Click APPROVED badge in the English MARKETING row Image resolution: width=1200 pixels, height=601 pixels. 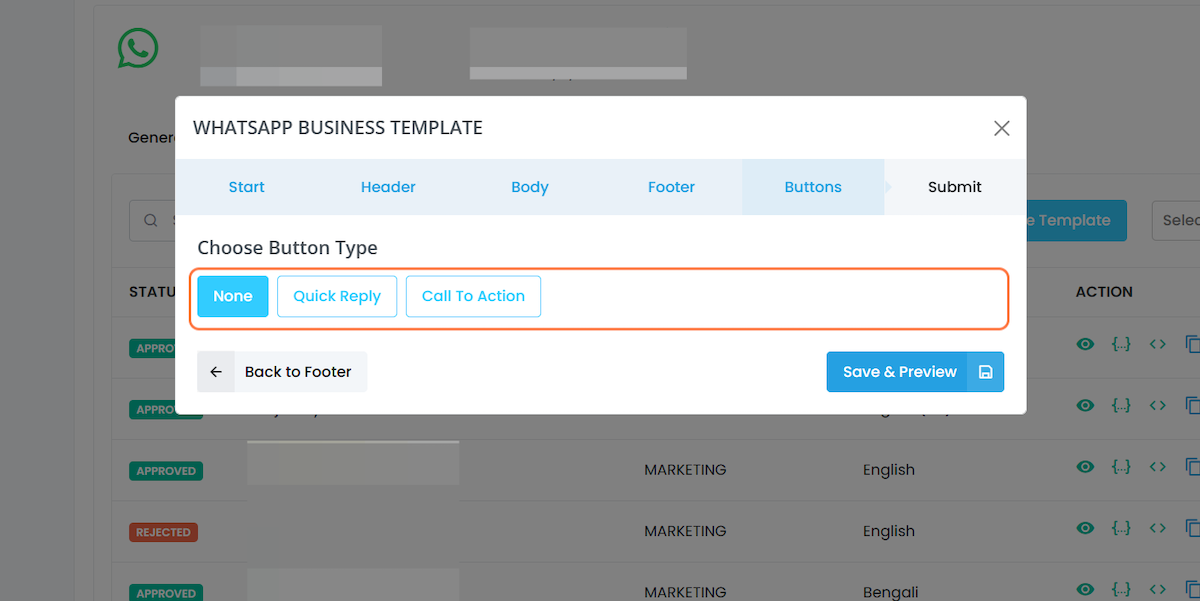[x=166, y=471]
